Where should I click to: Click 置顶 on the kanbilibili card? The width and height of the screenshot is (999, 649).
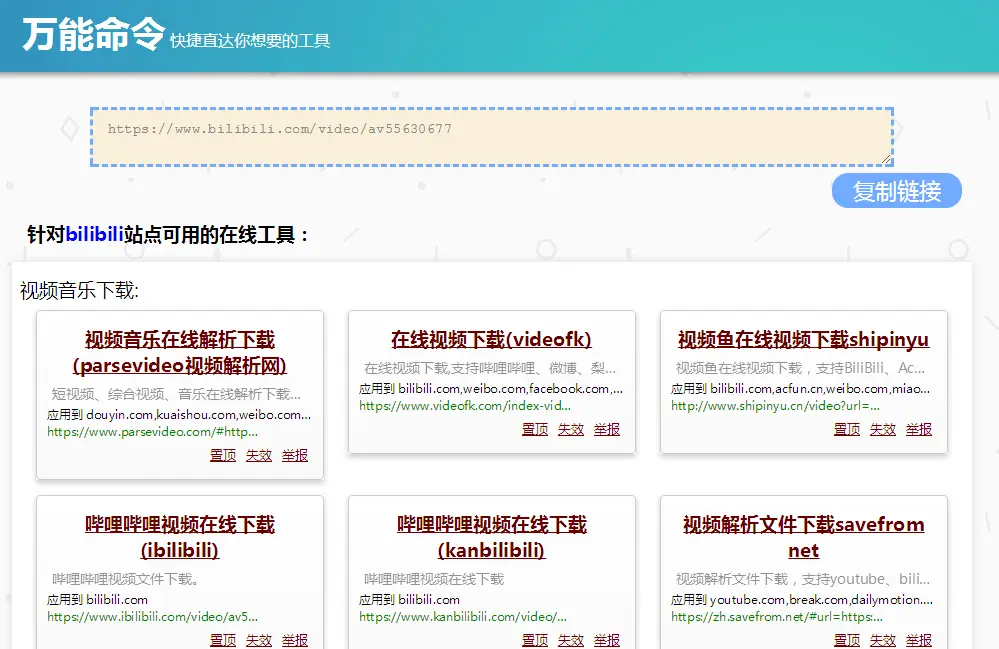(x=535, y=640)
